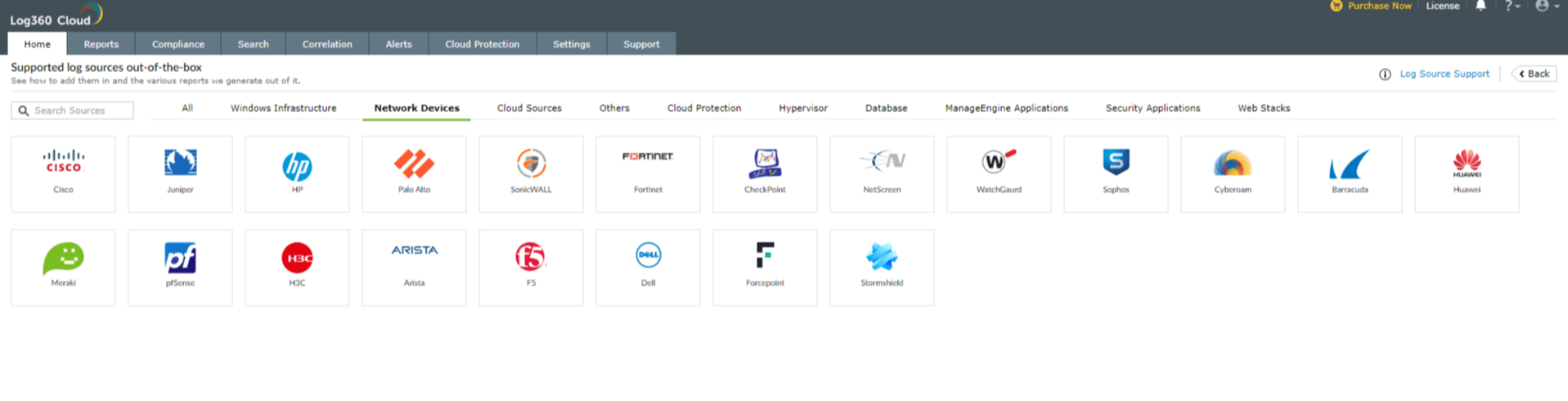Choose the Forcepoint log source
Viewport: 1568px width, 401px height.
tap(765, 268)
